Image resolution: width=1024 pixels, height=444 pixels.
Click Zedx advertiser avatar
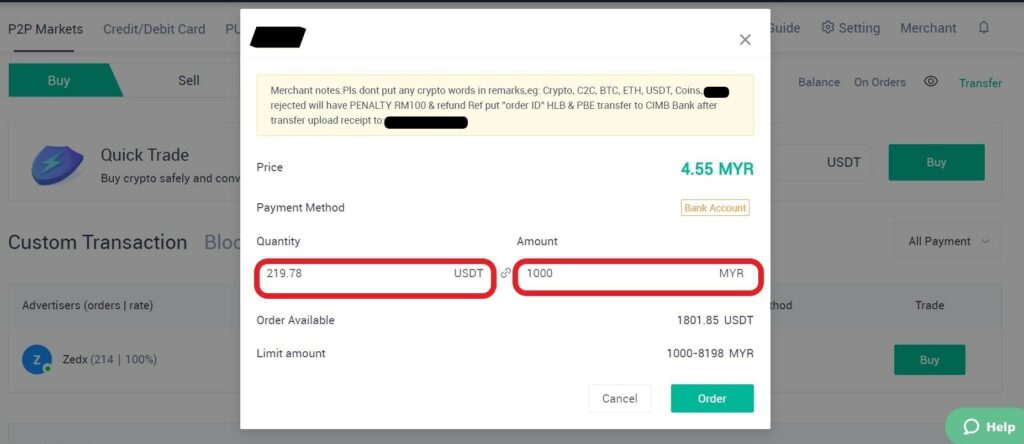[x=36, y=359]
